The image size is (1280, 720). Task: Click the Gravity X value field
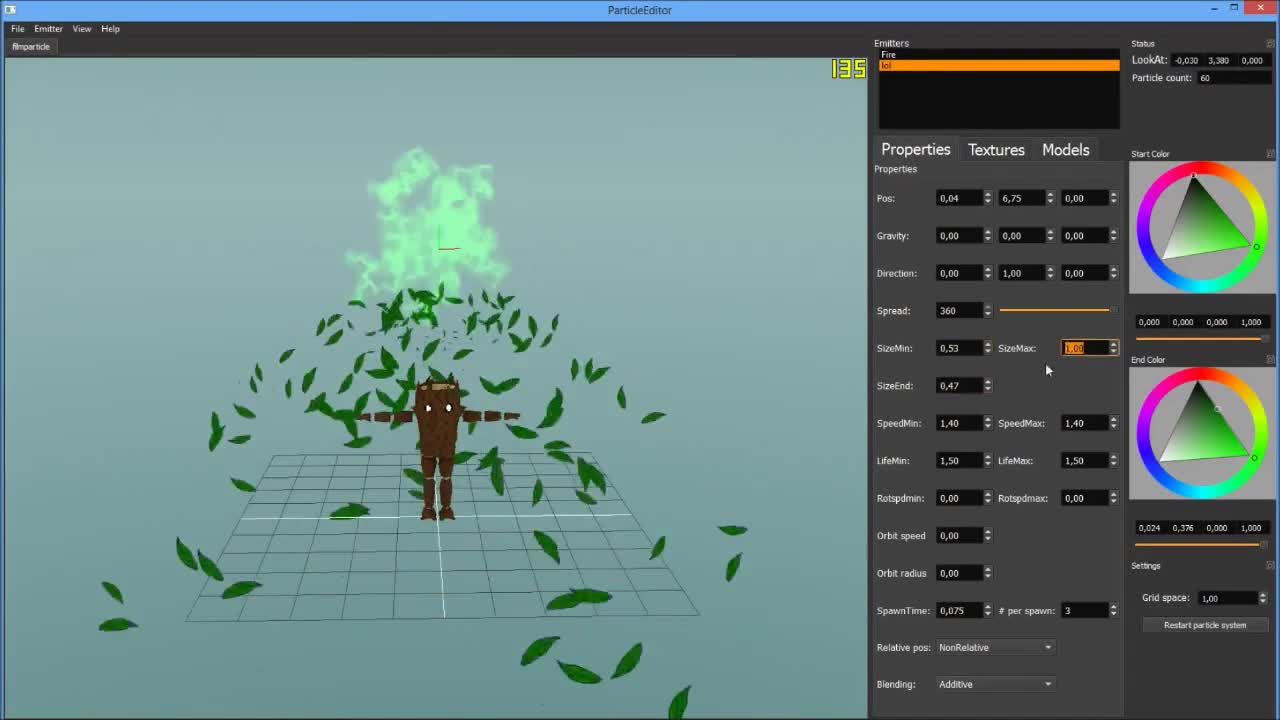[x=958, y=236]
